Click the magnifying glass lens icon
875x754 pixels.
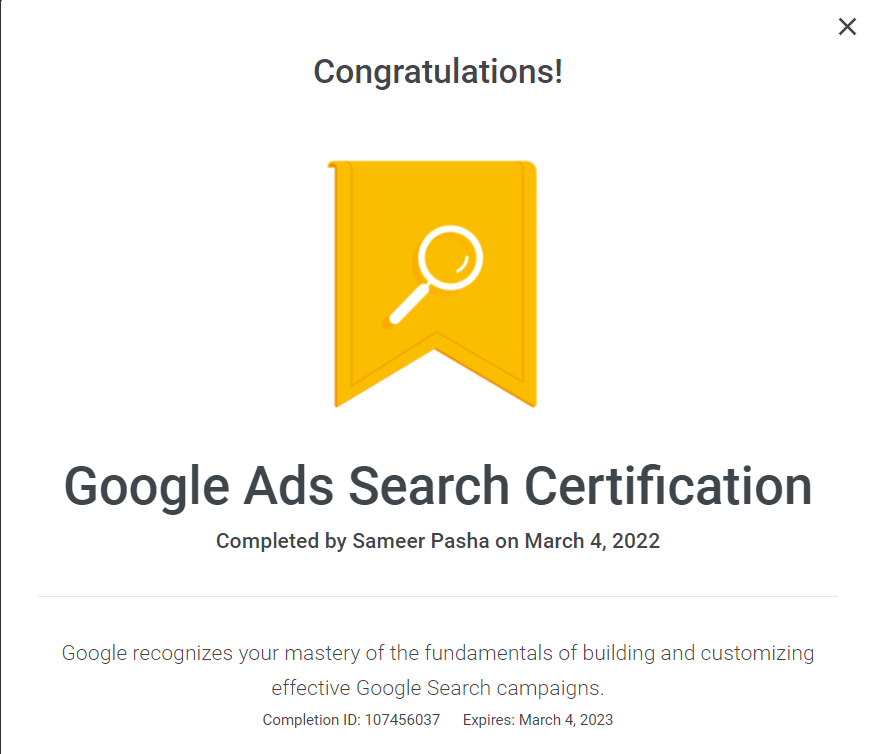[450, 258]
